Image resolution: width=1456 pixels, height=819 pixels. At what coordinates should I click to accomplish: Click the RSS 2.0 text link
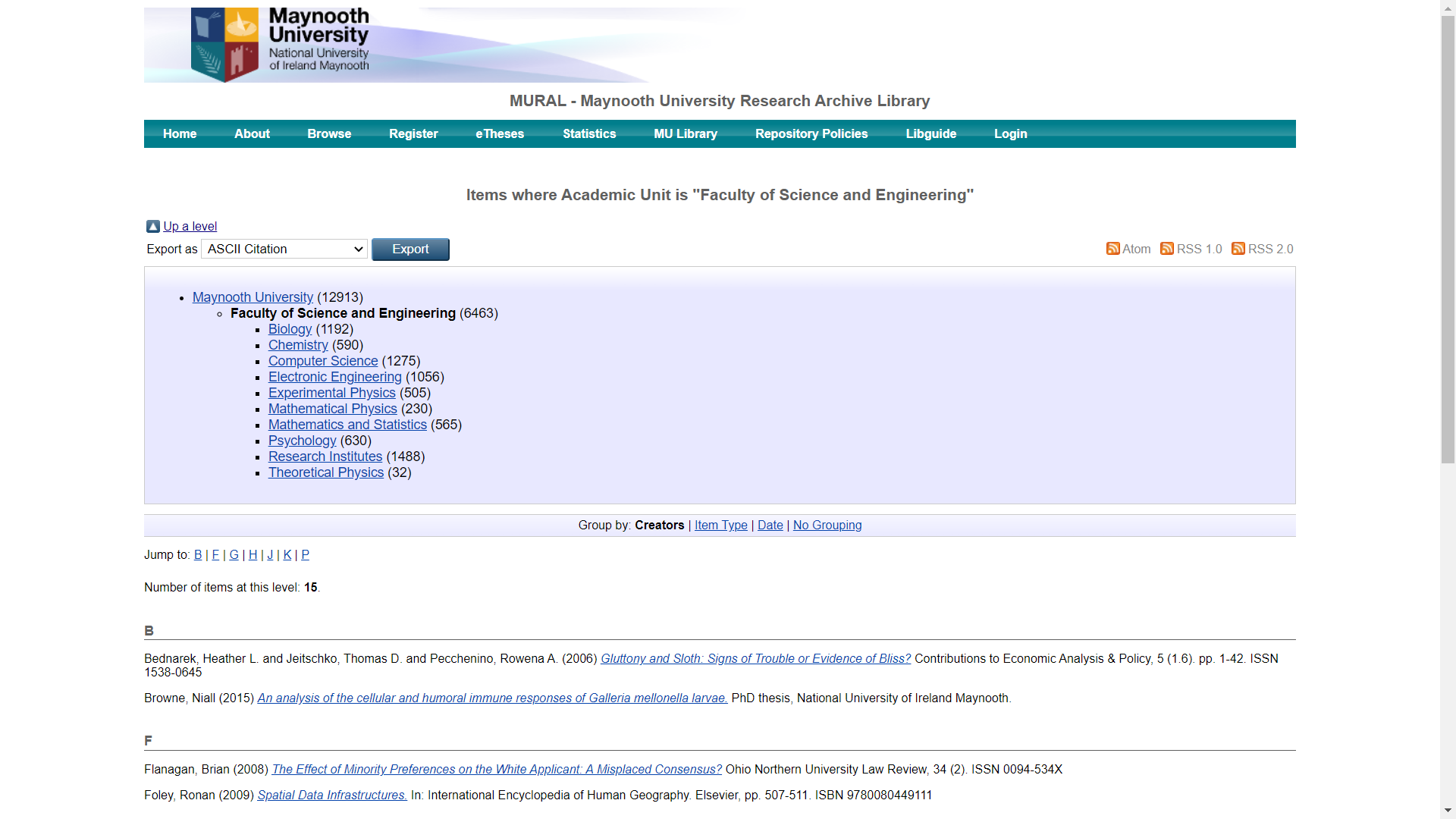[1271, 249]
